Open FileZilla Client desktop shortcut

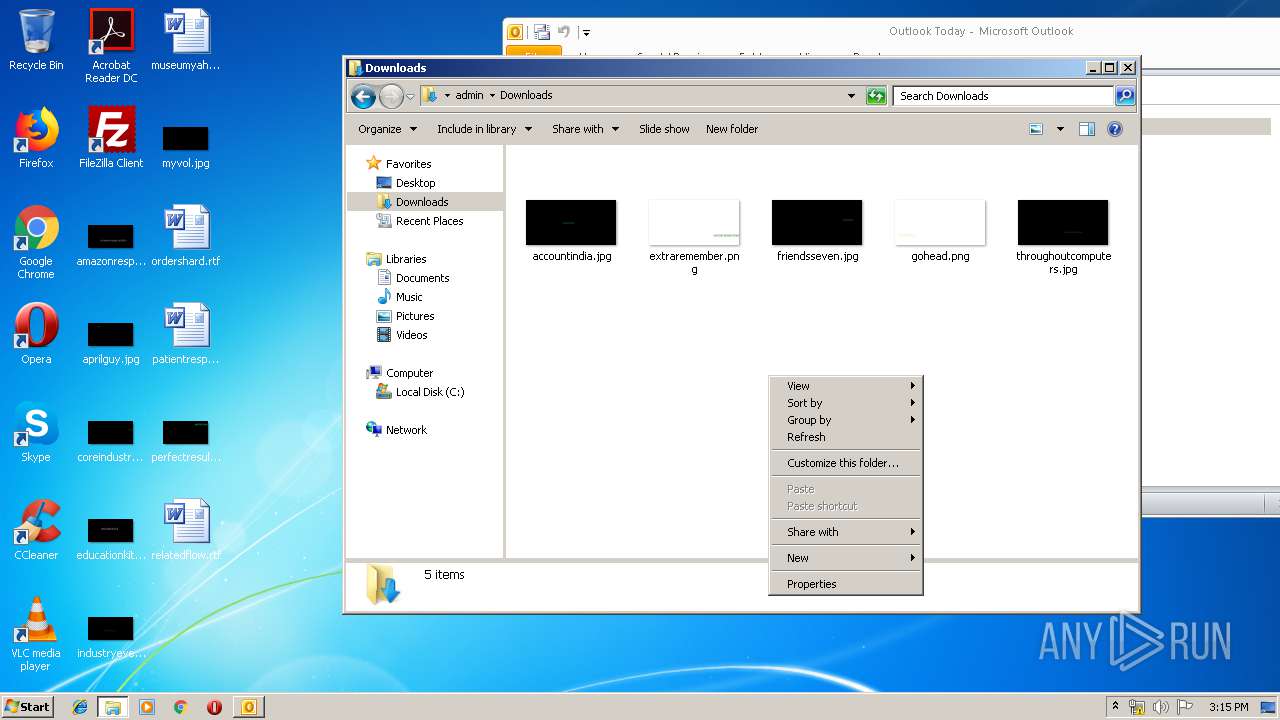point(111,138)
